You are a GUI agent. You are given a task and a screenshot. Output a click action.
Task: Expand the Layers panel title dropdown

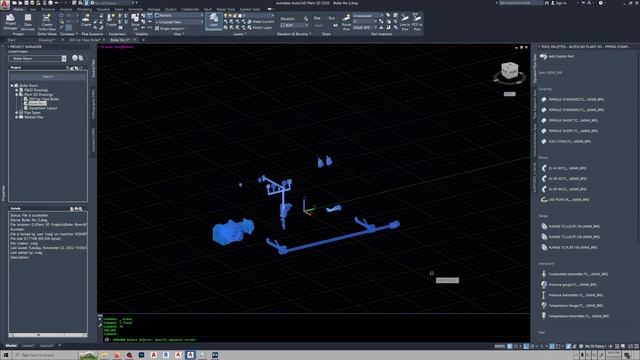point(240,34)
